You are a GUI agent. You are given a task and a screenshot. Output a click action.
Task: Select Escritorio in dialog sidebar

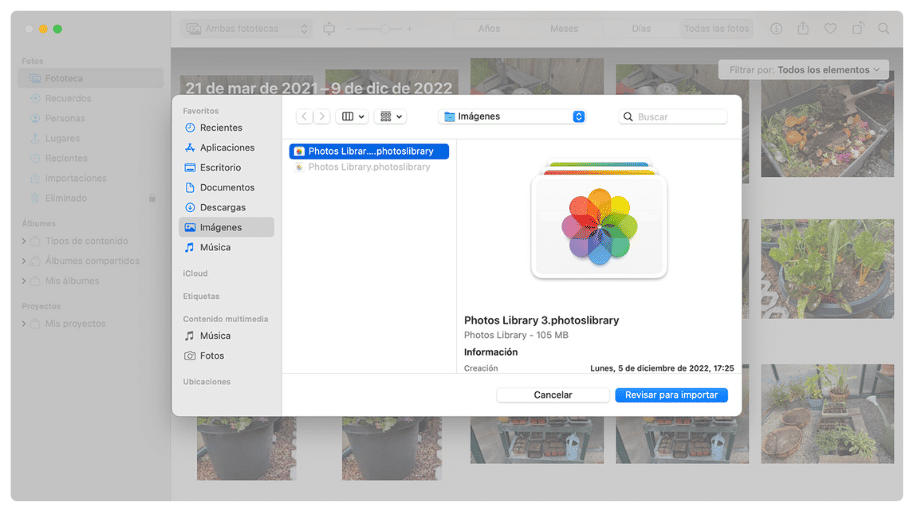[226, 167]
